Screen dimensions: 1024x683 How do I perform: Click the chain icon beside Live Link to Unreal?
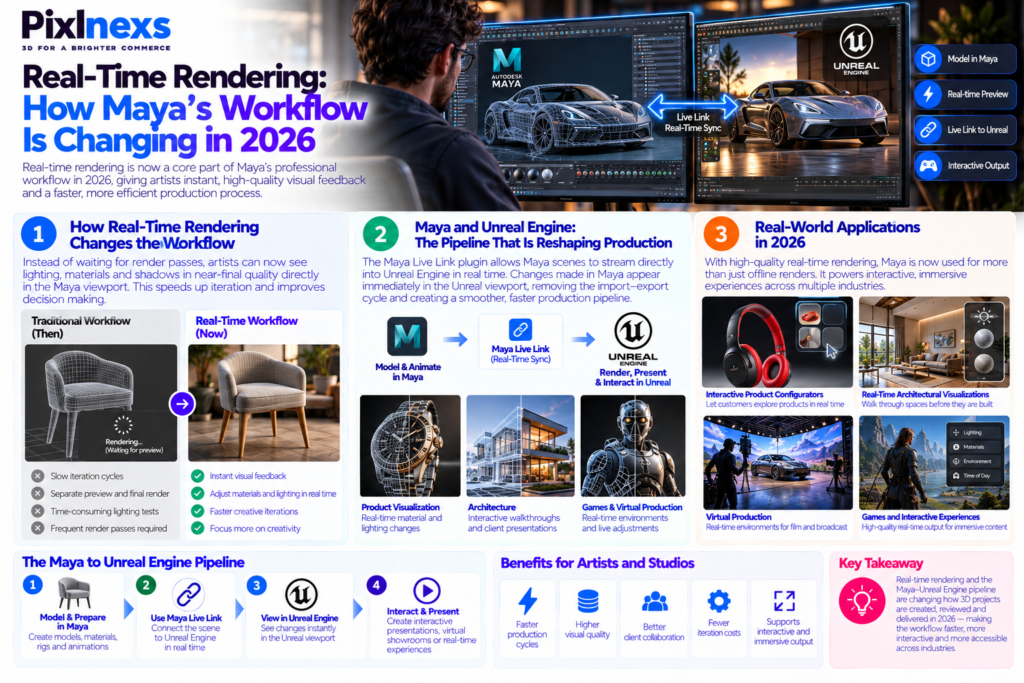click(928, 129)
